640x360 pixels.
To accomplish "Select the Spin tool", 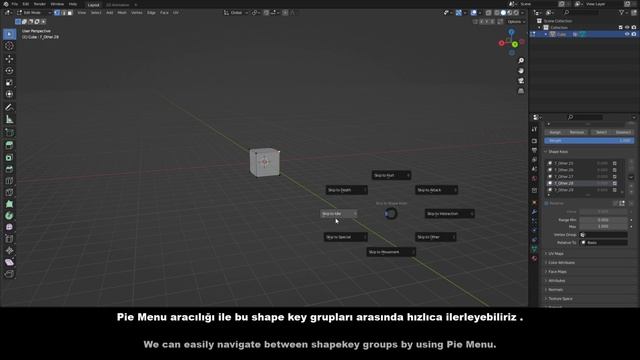I will click(9, 216).
